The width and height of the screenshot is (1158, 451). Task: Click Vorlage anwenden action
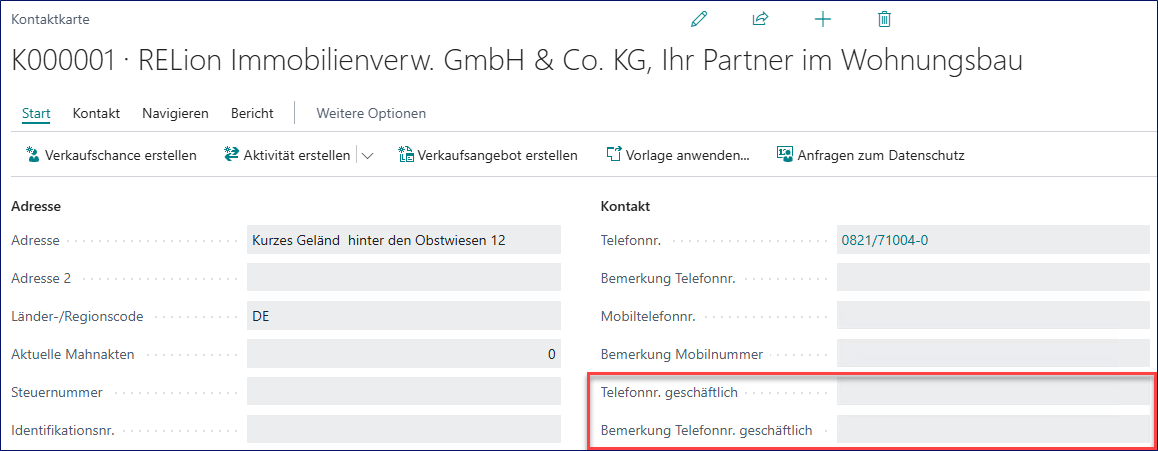click(678, 155)
